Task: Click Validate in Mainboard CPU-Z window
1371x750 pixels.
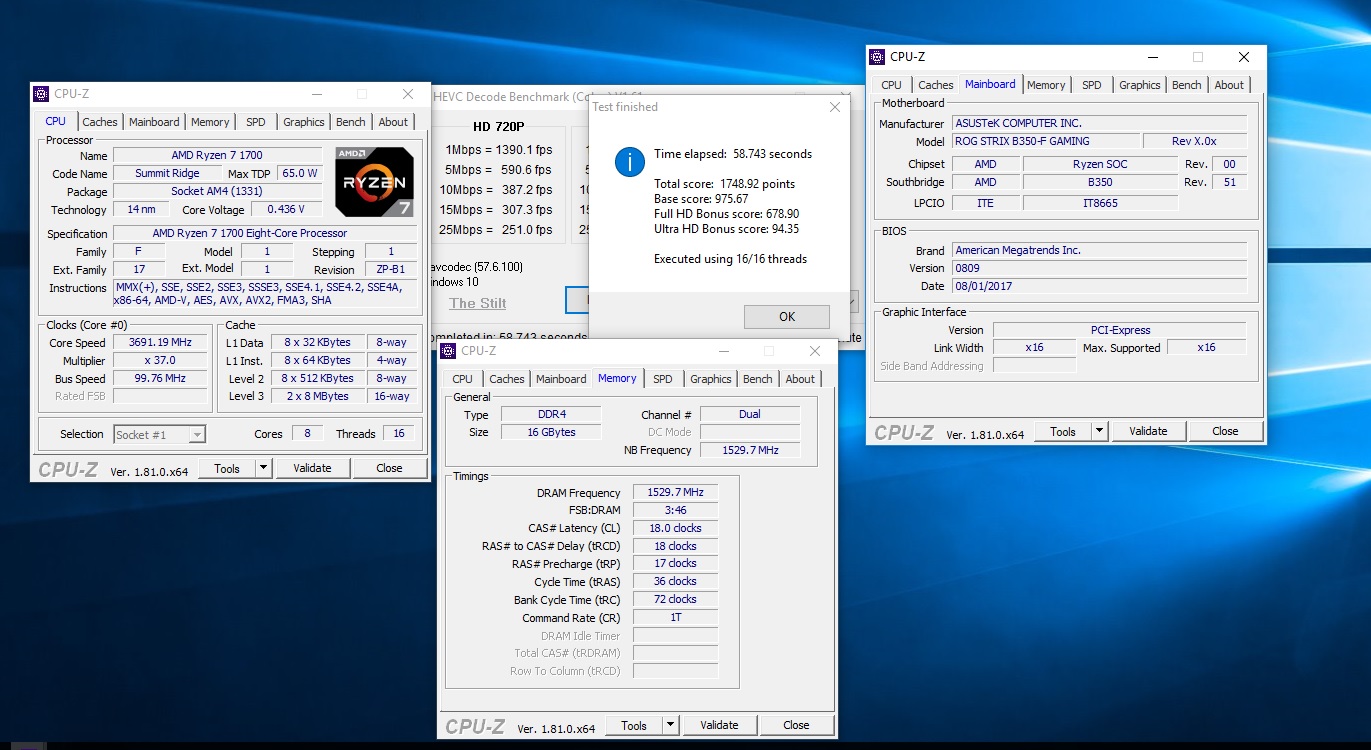Action: 1148,431
